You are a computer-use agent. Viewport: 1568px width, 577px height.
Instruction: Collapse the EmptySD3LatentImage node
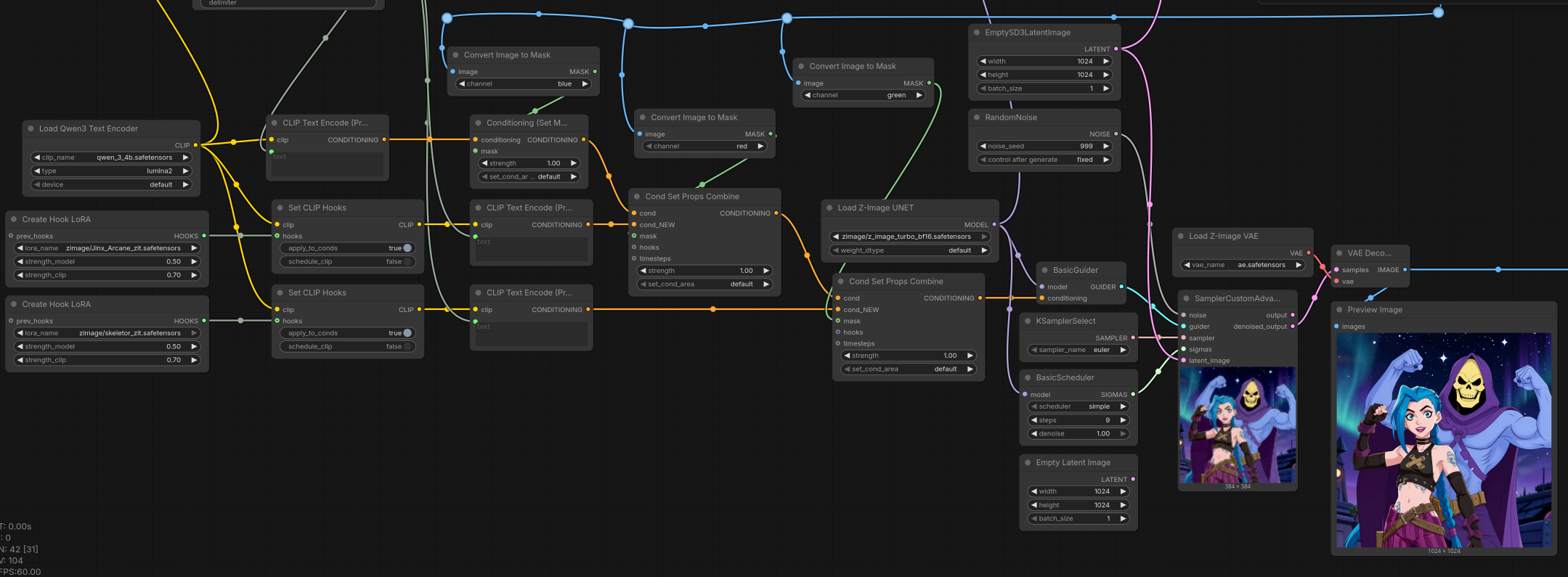(977, 33)
